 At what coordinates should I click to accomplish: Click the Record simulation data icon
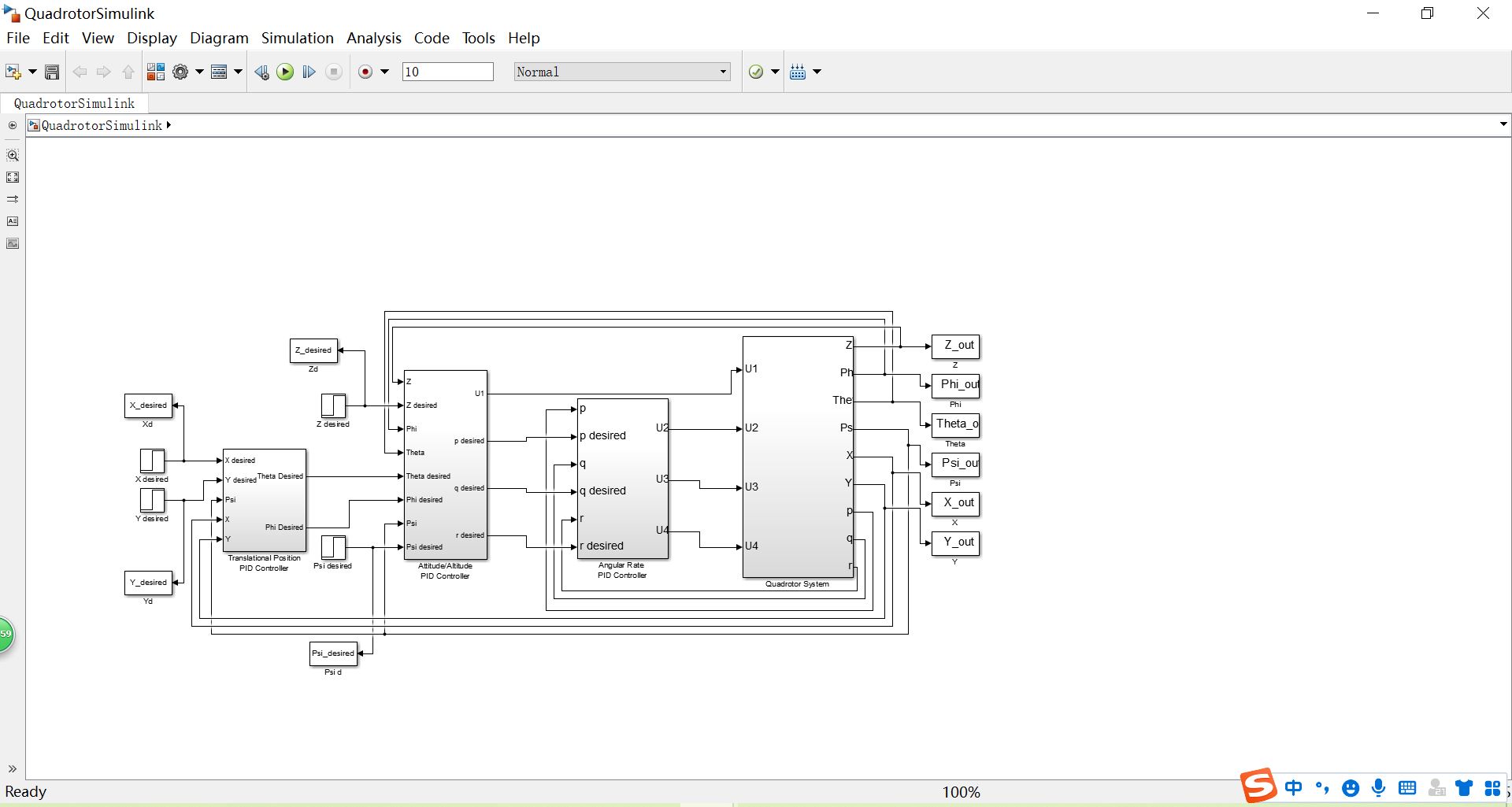pos(365,72)
